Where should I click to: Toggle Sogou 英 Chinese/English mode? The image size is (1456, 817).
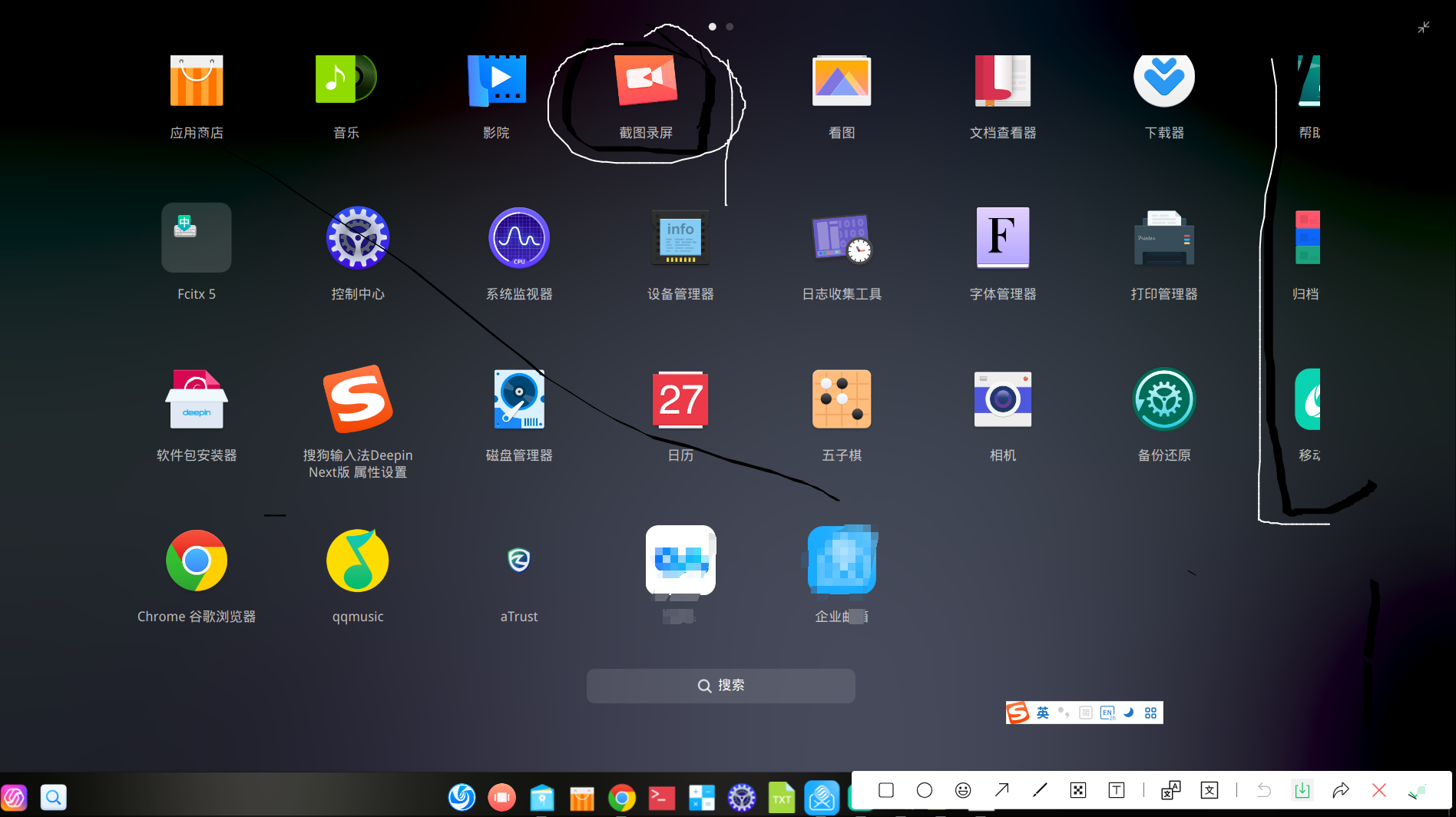coord(1043,713)
